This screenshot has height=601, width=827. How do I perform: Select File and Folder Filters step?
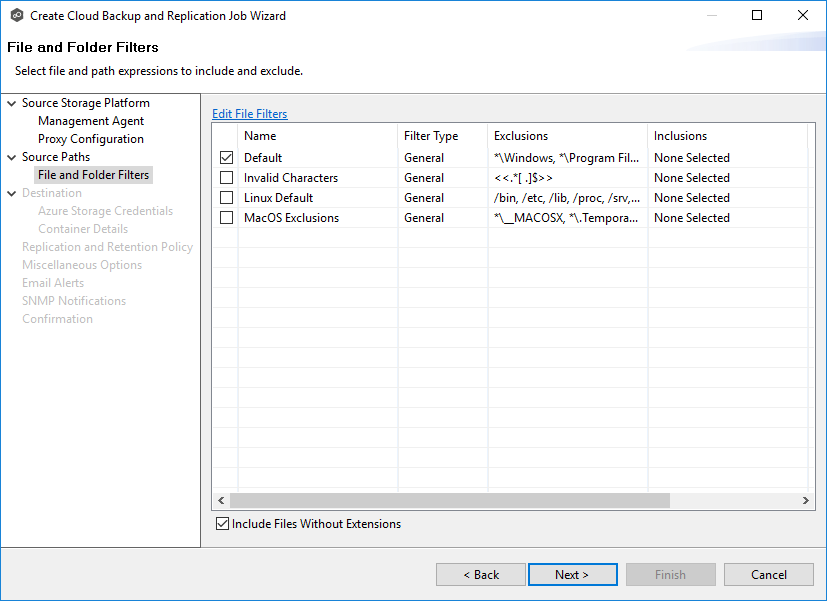[93, 174]
